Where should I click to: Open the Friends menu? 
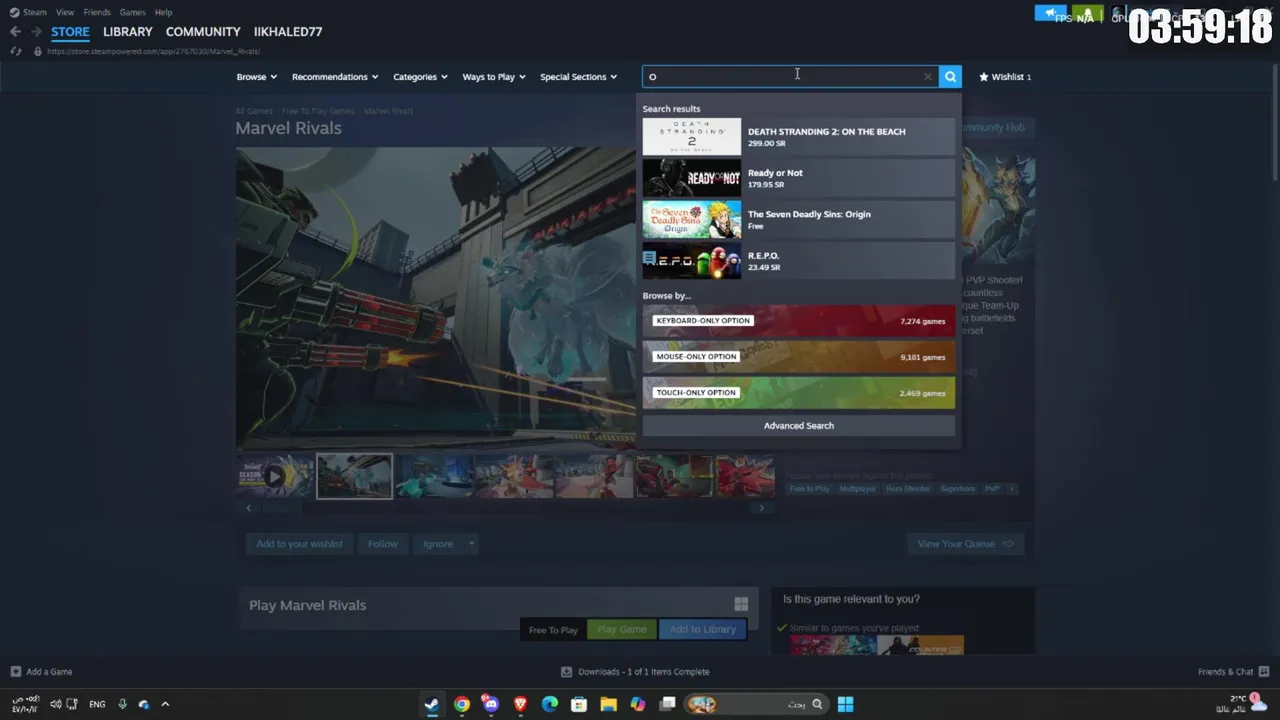click(97, 12)
